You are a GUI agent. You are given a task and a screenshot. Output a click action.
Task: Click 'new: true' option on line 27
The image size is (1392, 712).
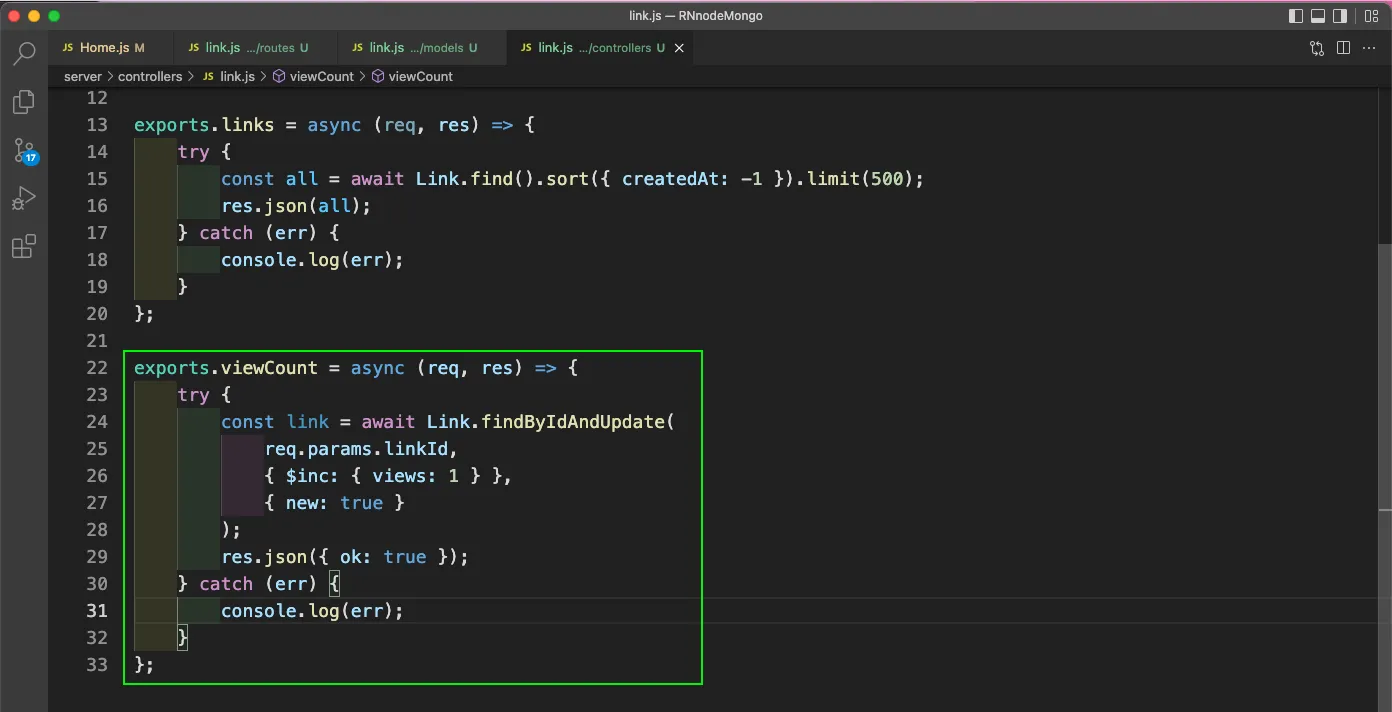pyautogui.click(x=334, y=503)
